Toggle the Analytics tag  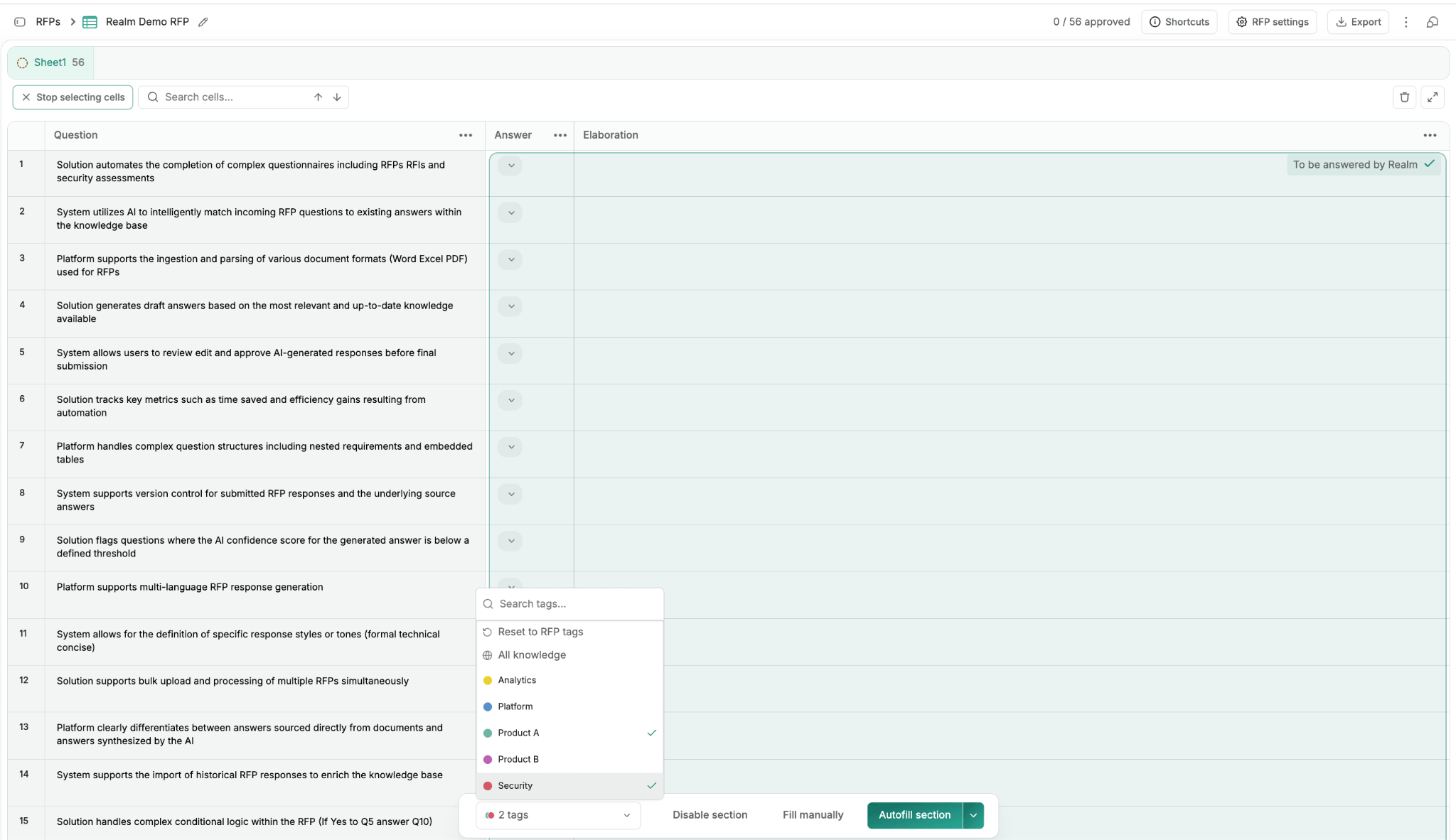pyautogui.click(x=569, y=680)
